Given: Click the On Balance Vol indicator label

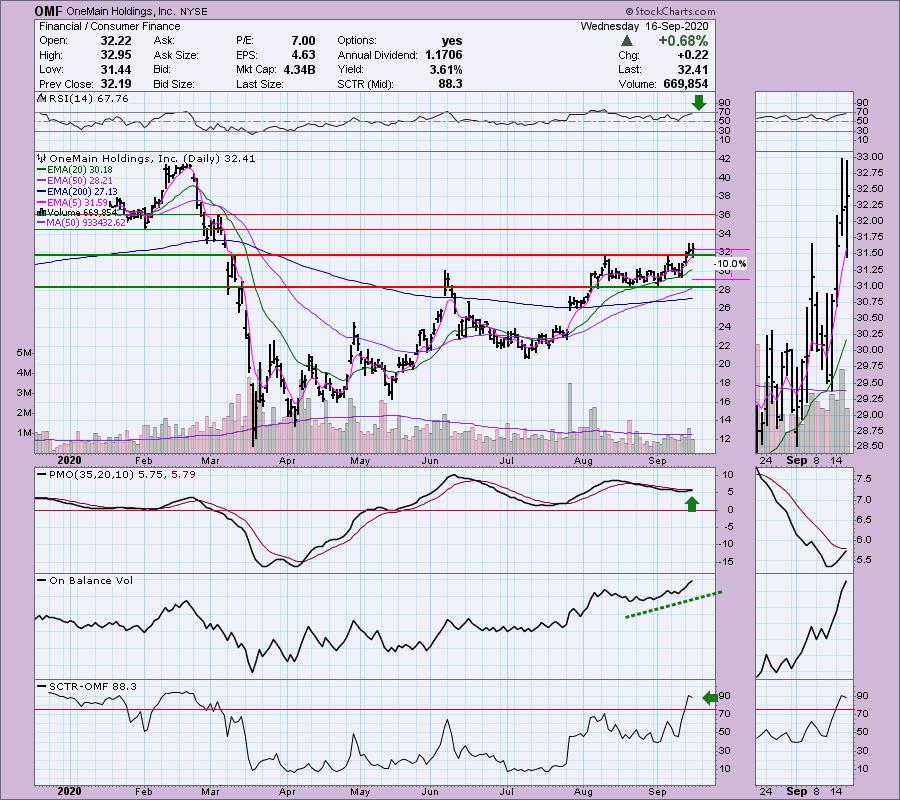Looking at the screenshot, I should click(x=91, y=581).
